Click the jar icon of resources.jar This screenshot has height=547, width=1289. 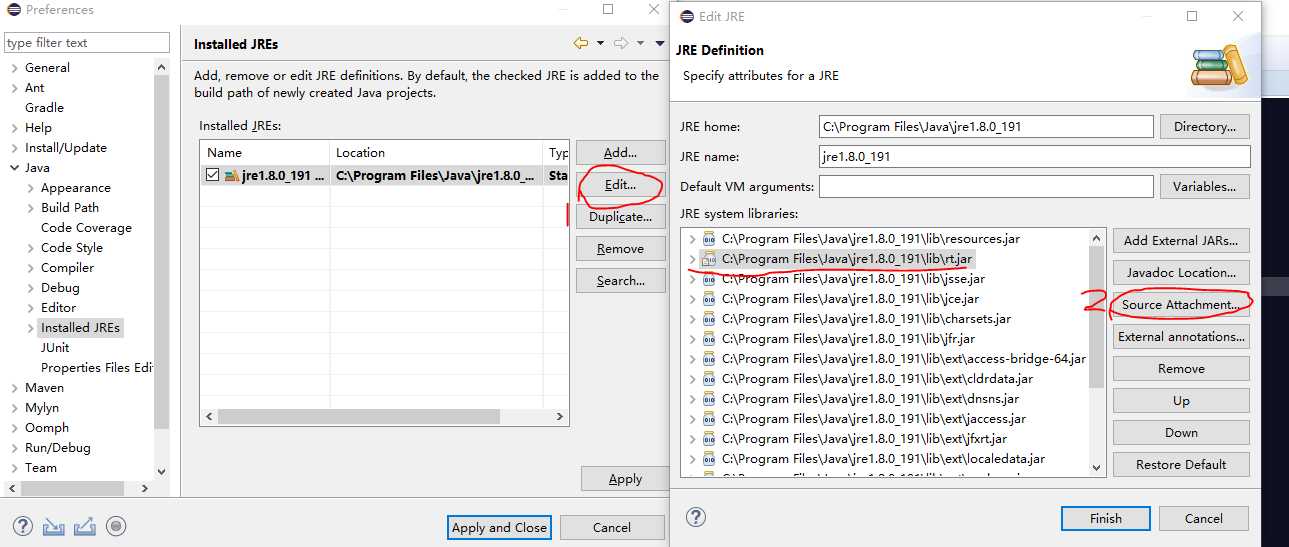tap(709, 239)
